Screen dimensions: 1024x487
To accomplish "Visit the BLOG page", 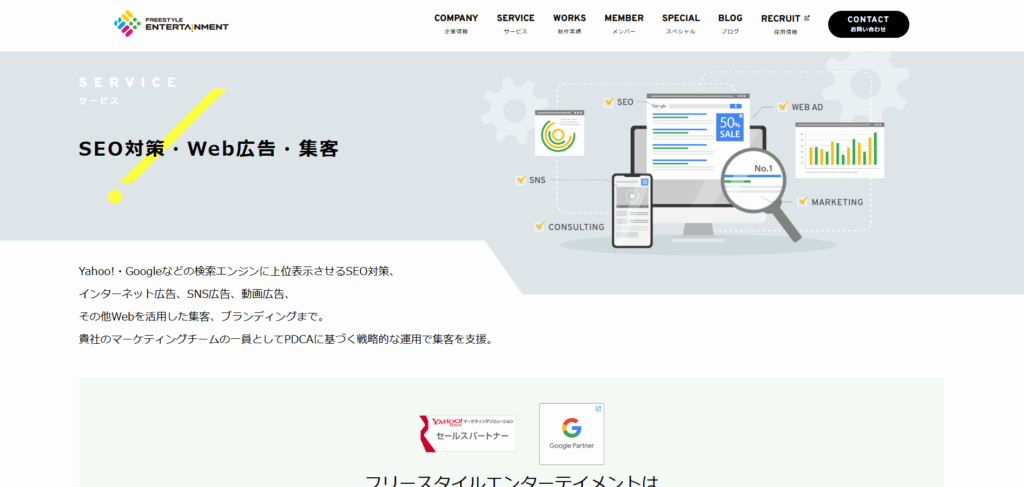I will (730, 24).
